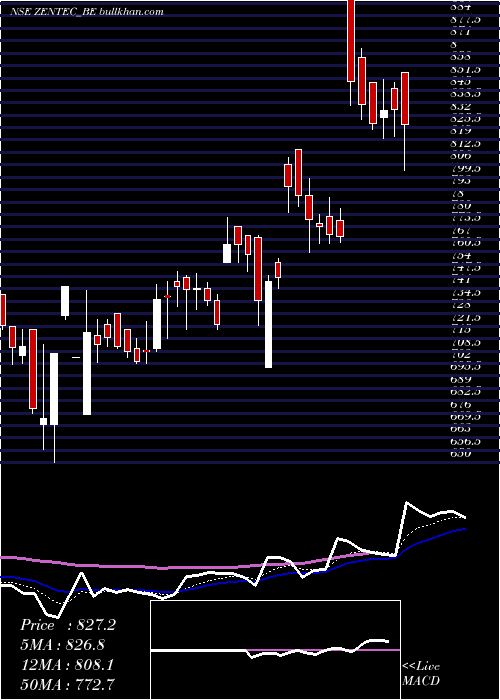The width and height of the screenshot is (500, 700).
Task: Click the MACD inset chart panel
Action: tap(275, 650)
